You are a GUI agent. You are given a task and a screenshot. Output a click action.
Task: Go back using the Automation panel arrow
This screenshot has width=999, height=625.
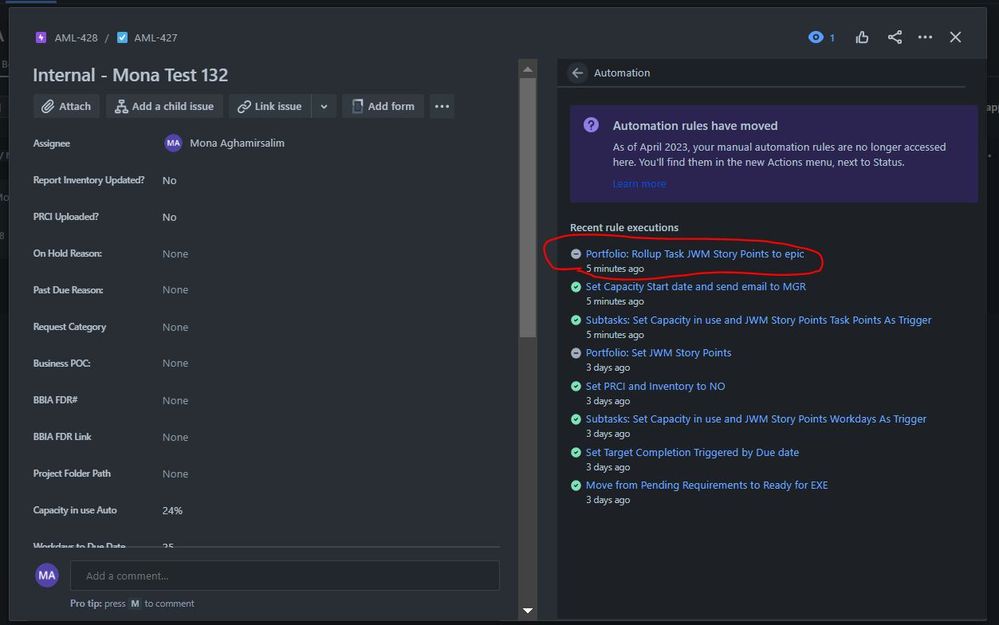click(x=577, y=73)
